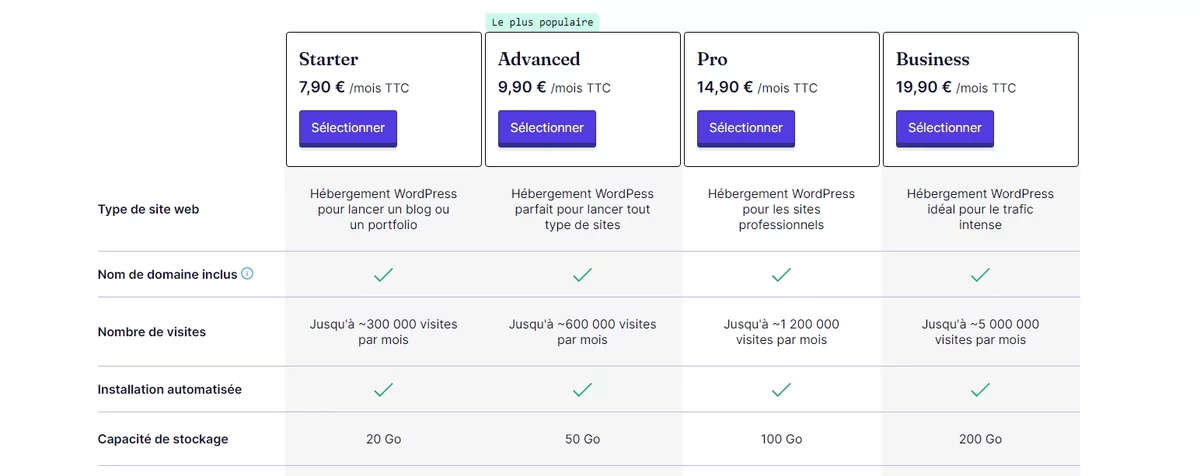This screenshot has width=1200, height=476.
Task: Click the Pro domain included checkmark
Action: coord(781,274)
